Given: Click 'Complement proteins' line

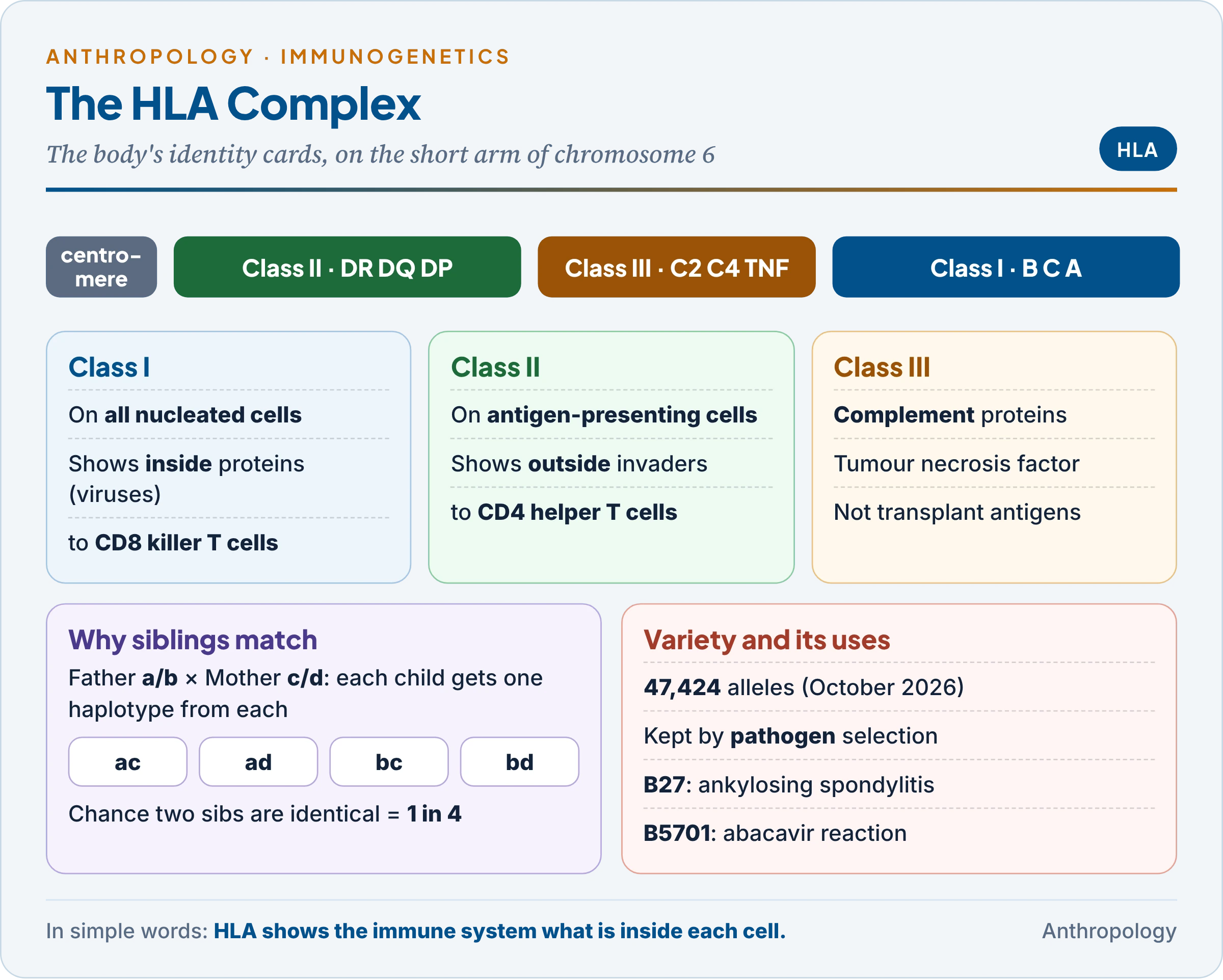Looking at the screenshot, I should [950, 415].
